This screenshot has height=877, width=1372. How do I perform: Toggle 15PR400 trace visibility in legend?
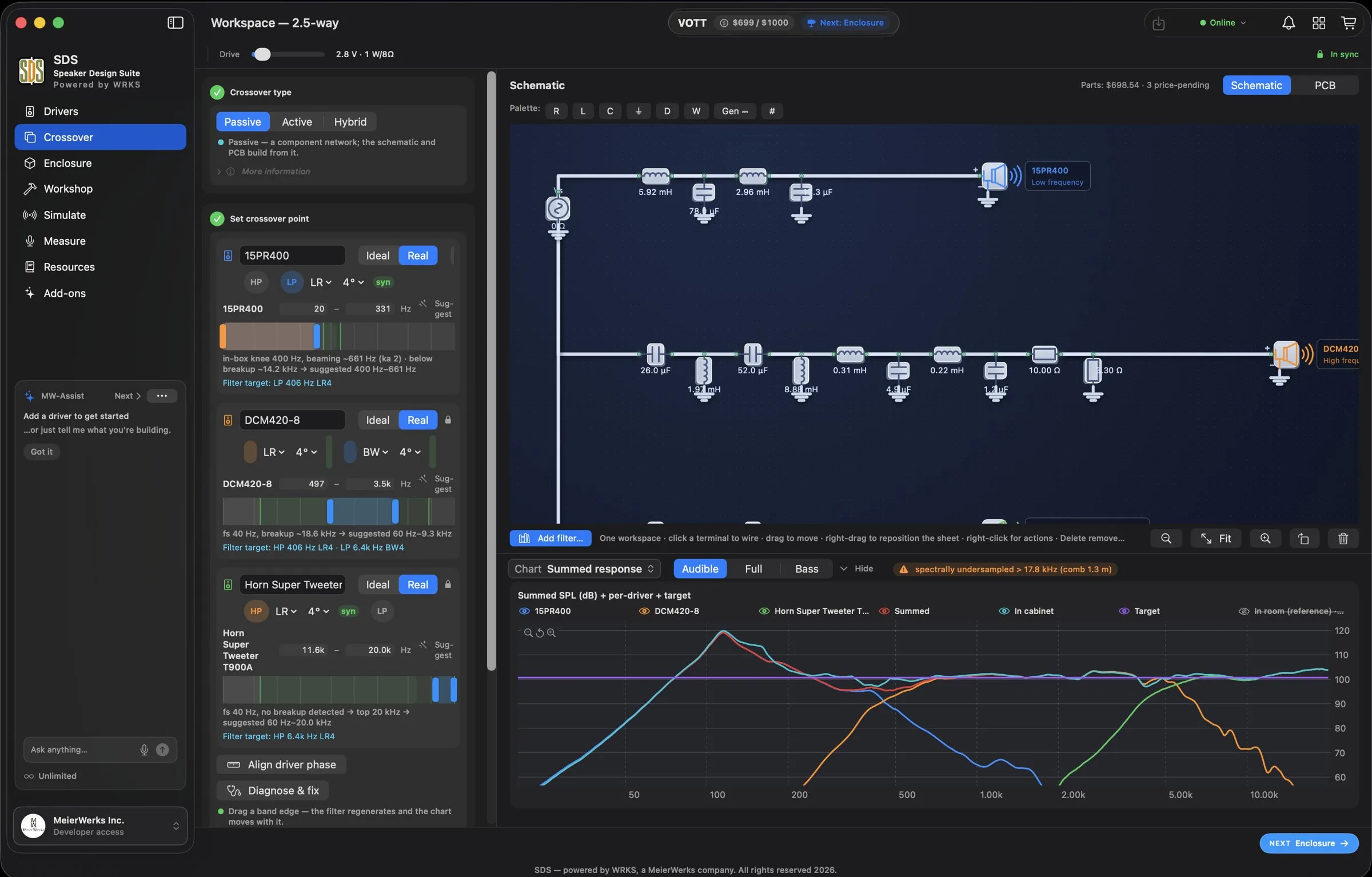coord(524,611)
